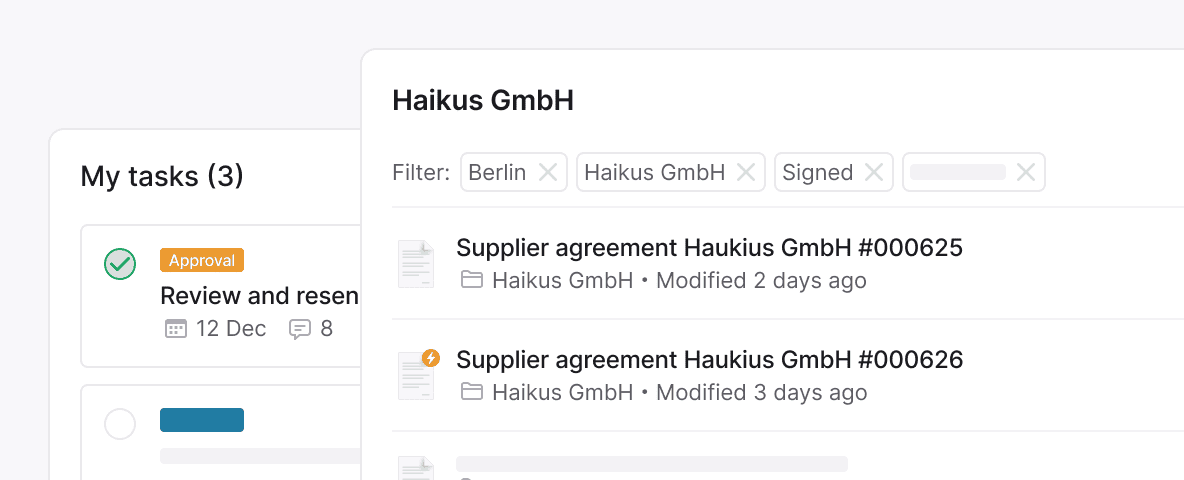
Task: Remove the Haikus GmbH filter chip
Action: (746, 172)
